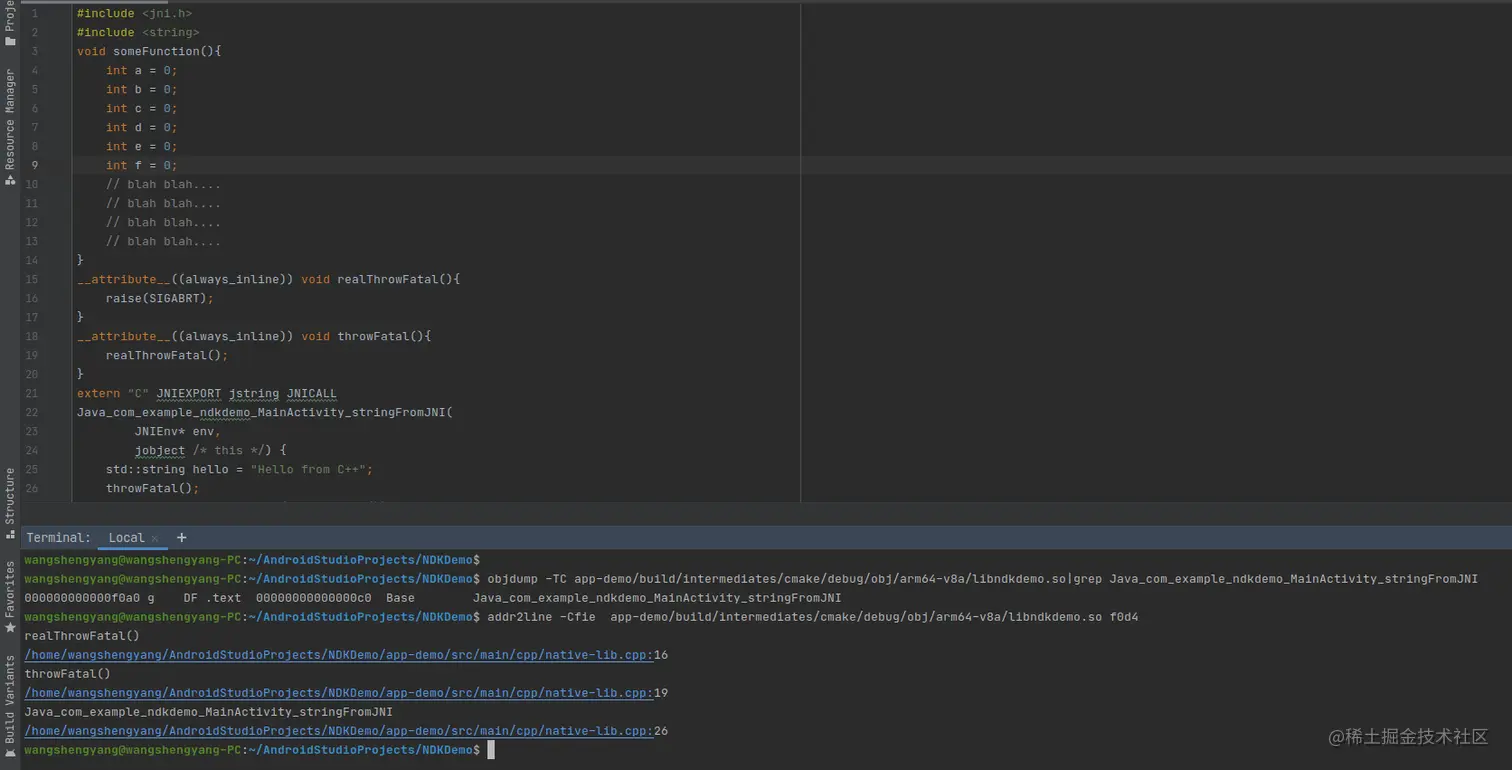Click 'realThrowFatal();' call on line 19
Screen dimensions: 1512x770
[167, 356]
